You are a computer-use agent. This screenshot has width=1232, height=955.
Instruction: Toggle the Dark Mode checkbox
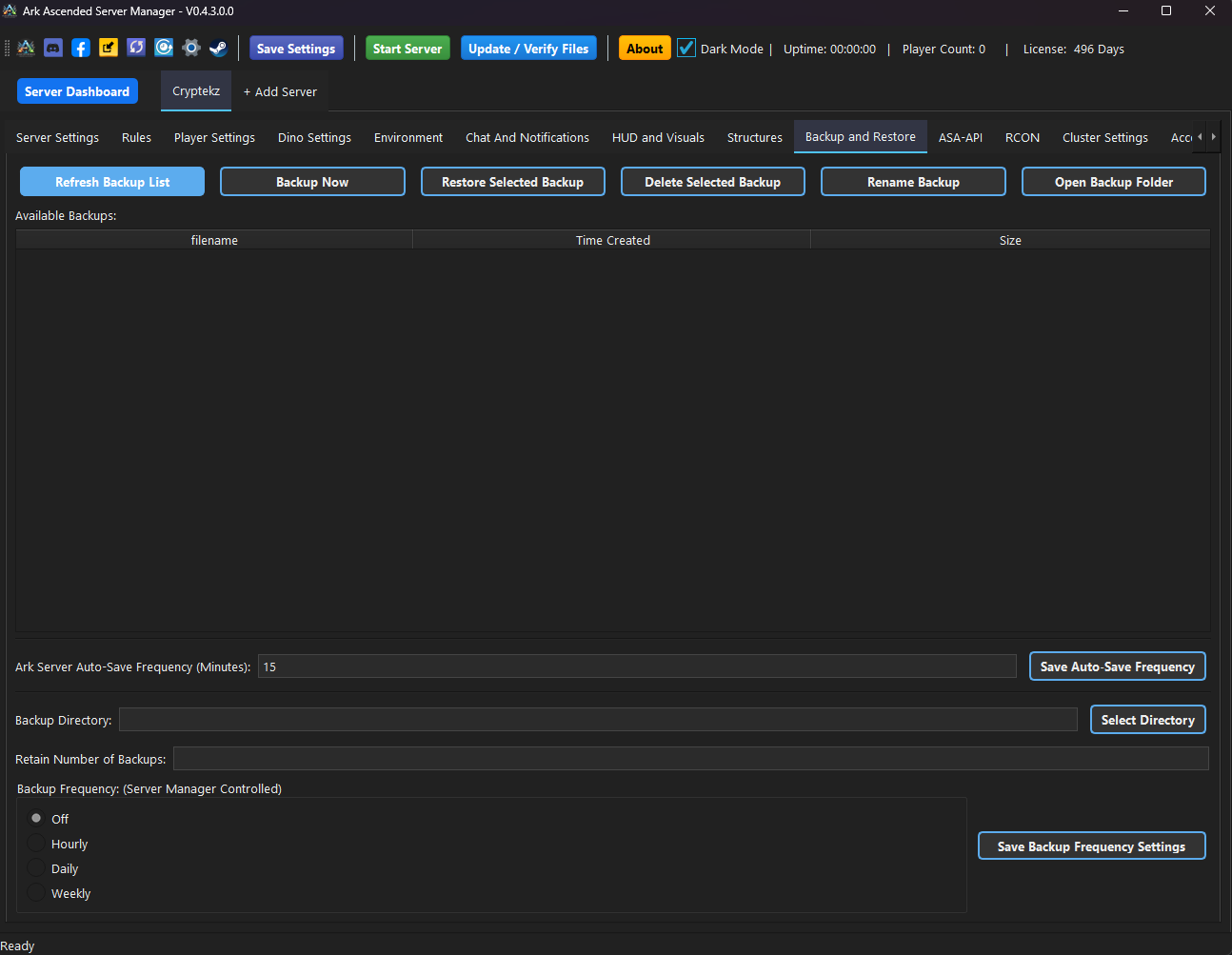click(686, 48)
